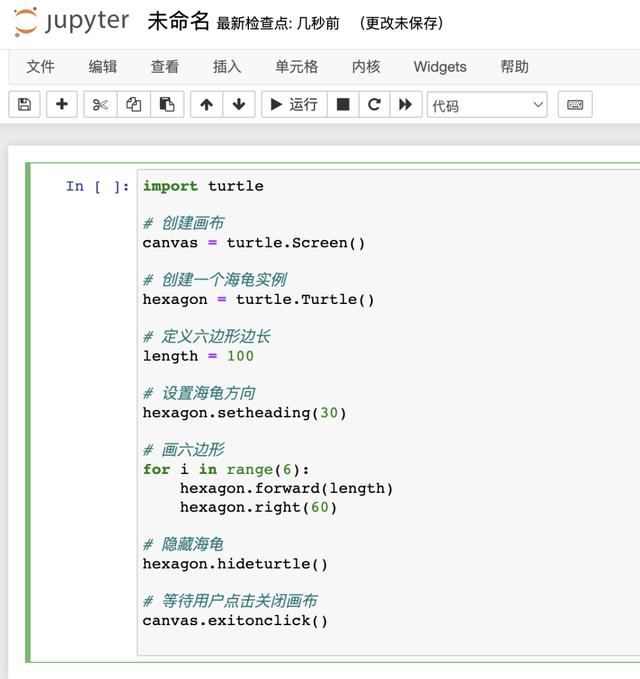Viewport: 640px width, 679px height.
Task: Open the 编辑 menu
Action: [102, 66]
